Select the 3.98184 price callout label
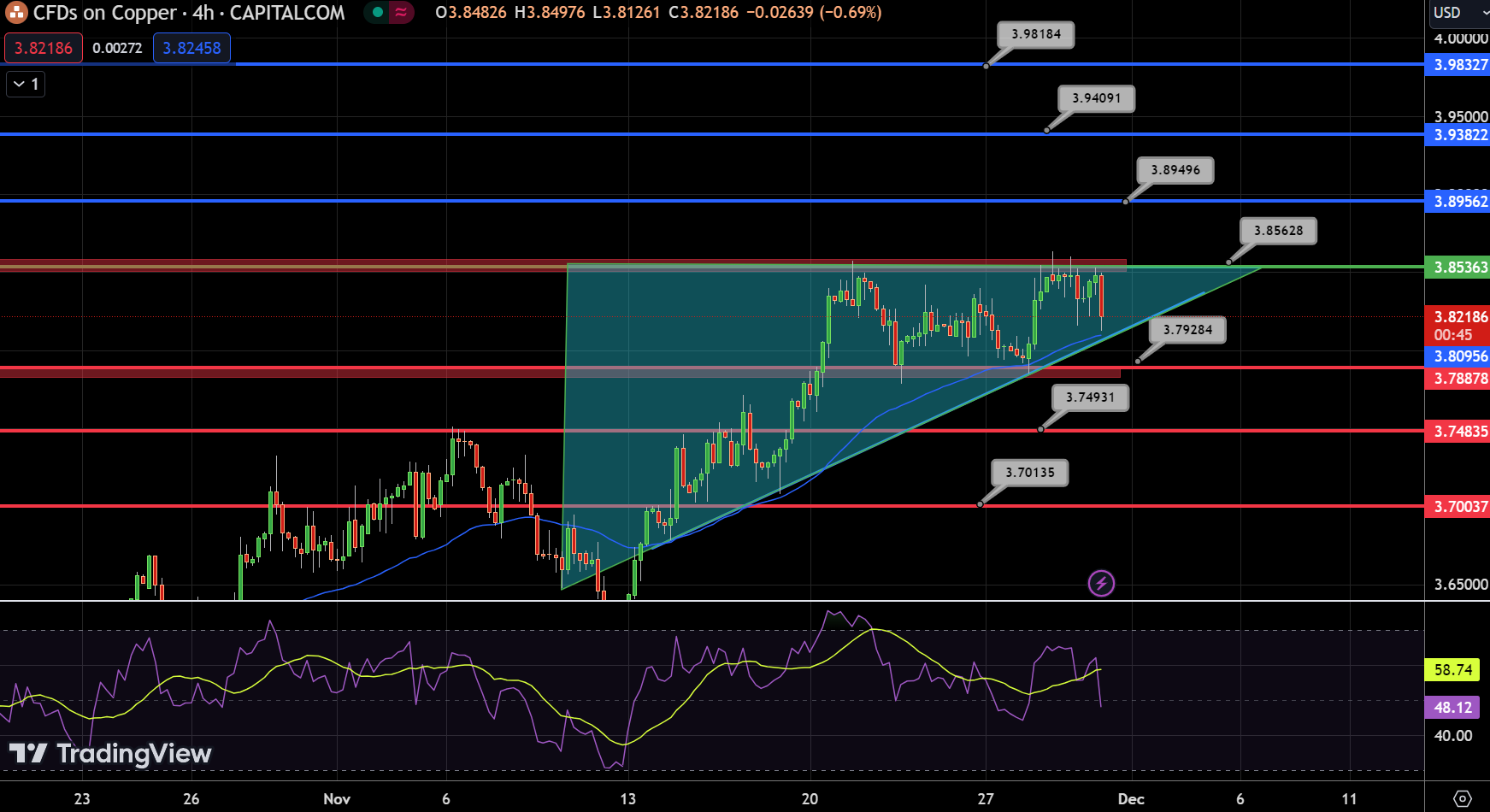The height and width of the screenshot is (812, 1490). pos(1036,34)
